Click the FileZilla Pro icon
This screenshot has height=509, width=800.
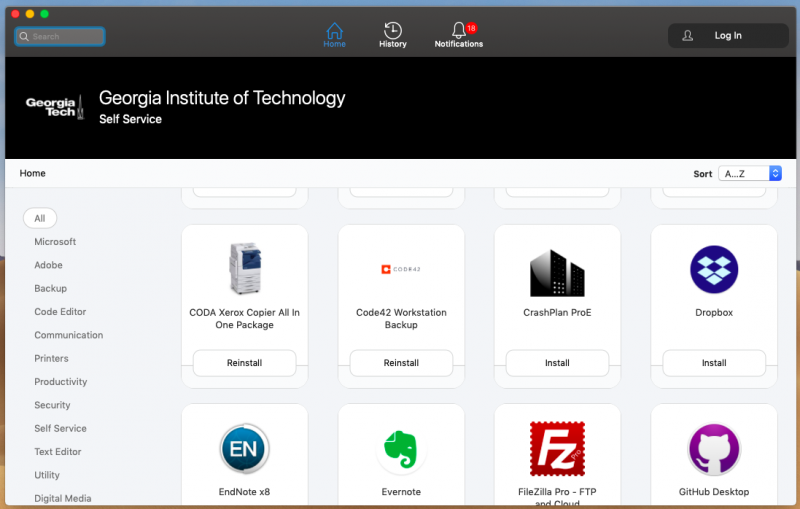click(557, 449)
